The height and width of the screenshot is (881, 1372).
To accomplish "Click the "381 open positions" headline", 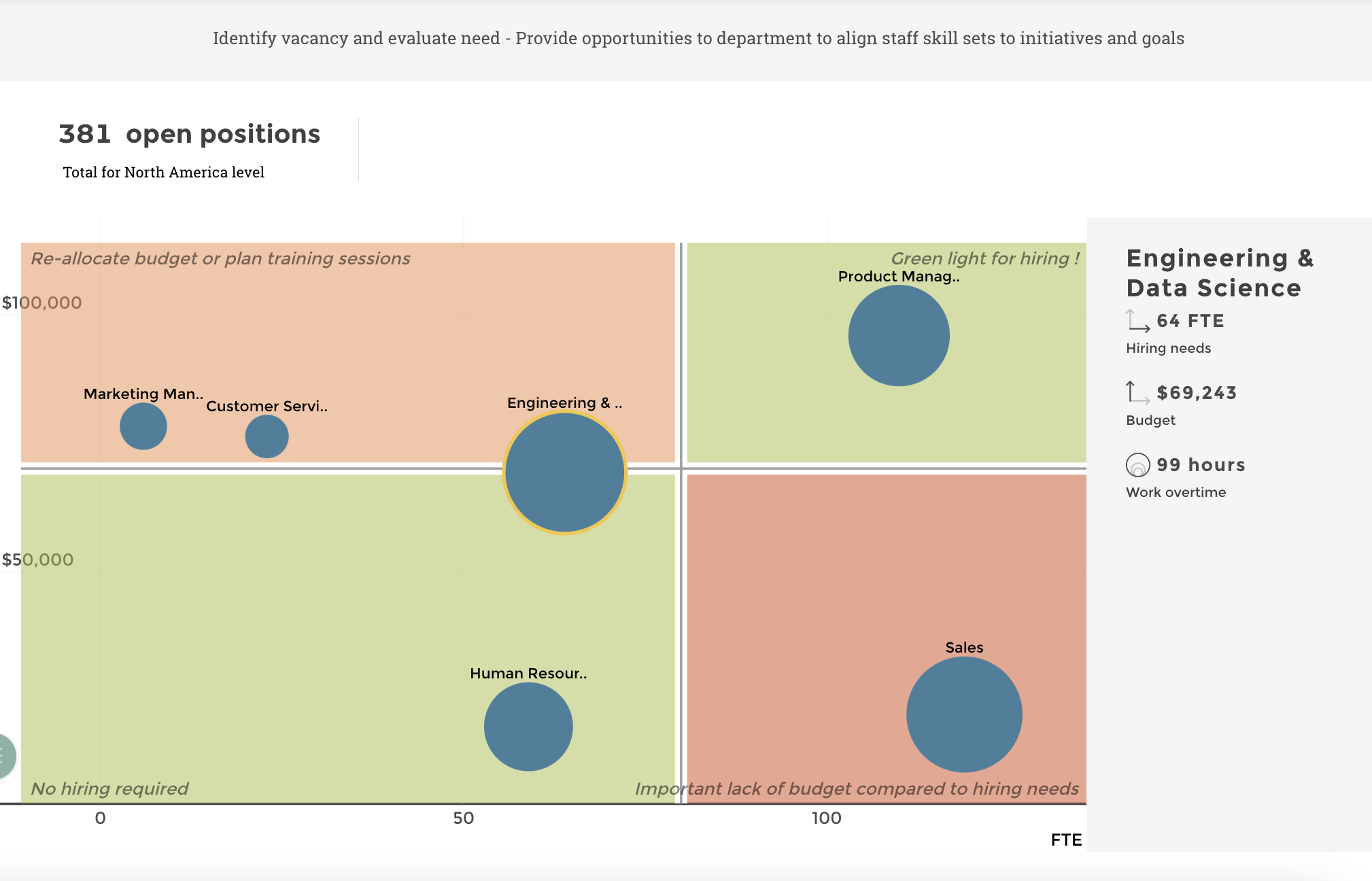I will pos(189,134).
